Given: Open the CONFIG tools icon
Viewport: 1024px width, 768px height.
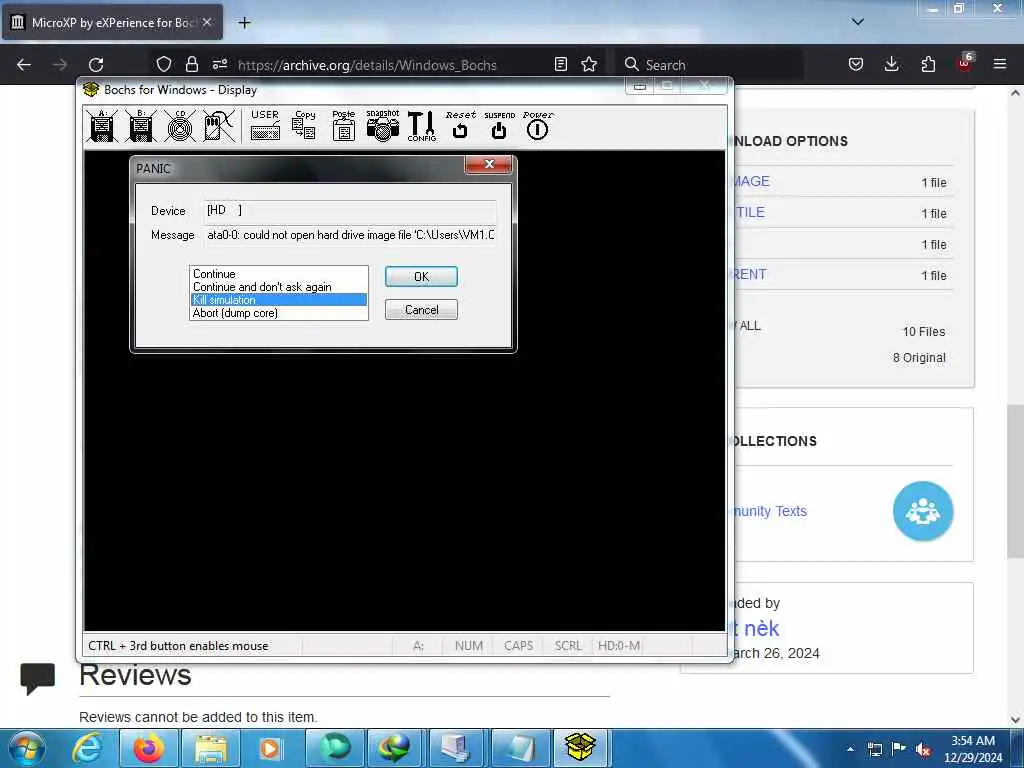Looking at the screenshot, I should tap(421, 125).
